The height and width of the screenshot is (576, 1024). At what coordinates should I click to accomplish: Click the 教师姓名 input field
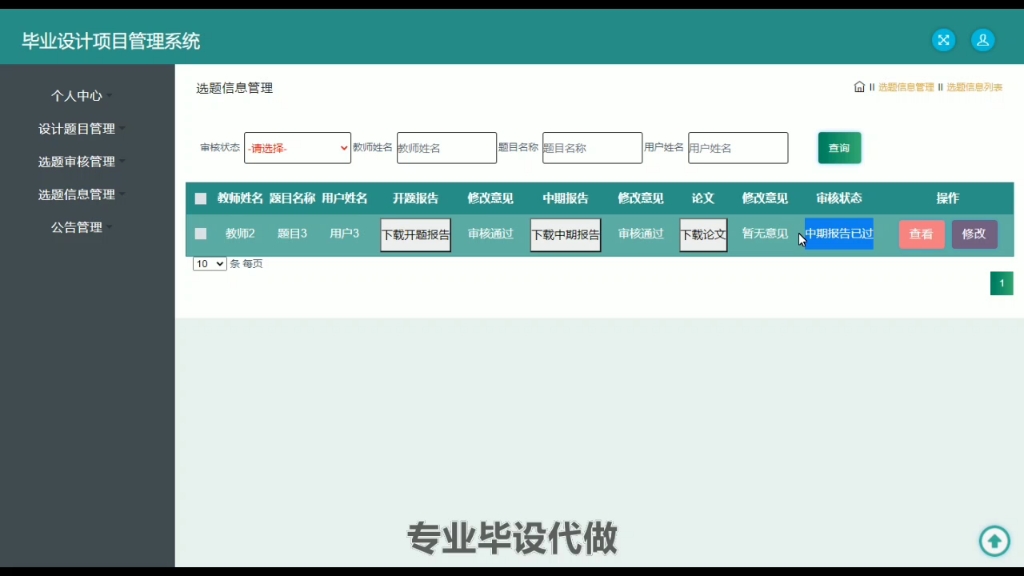point(446,147)
